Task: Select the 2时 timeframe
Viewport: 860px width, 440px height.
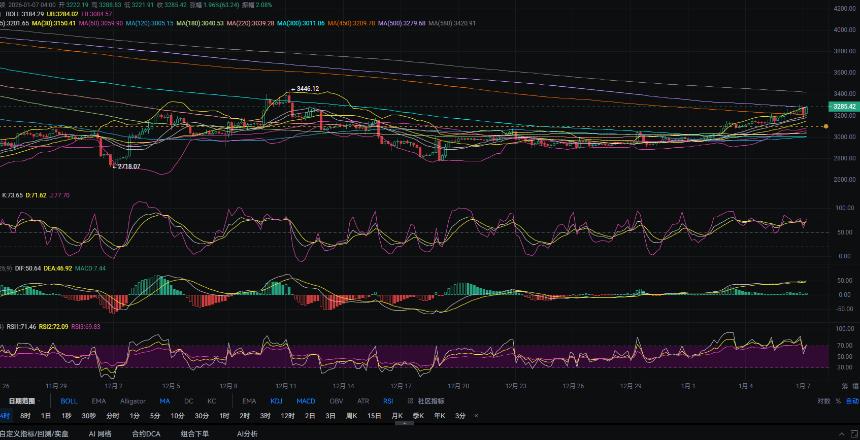Action: [245, 416]
